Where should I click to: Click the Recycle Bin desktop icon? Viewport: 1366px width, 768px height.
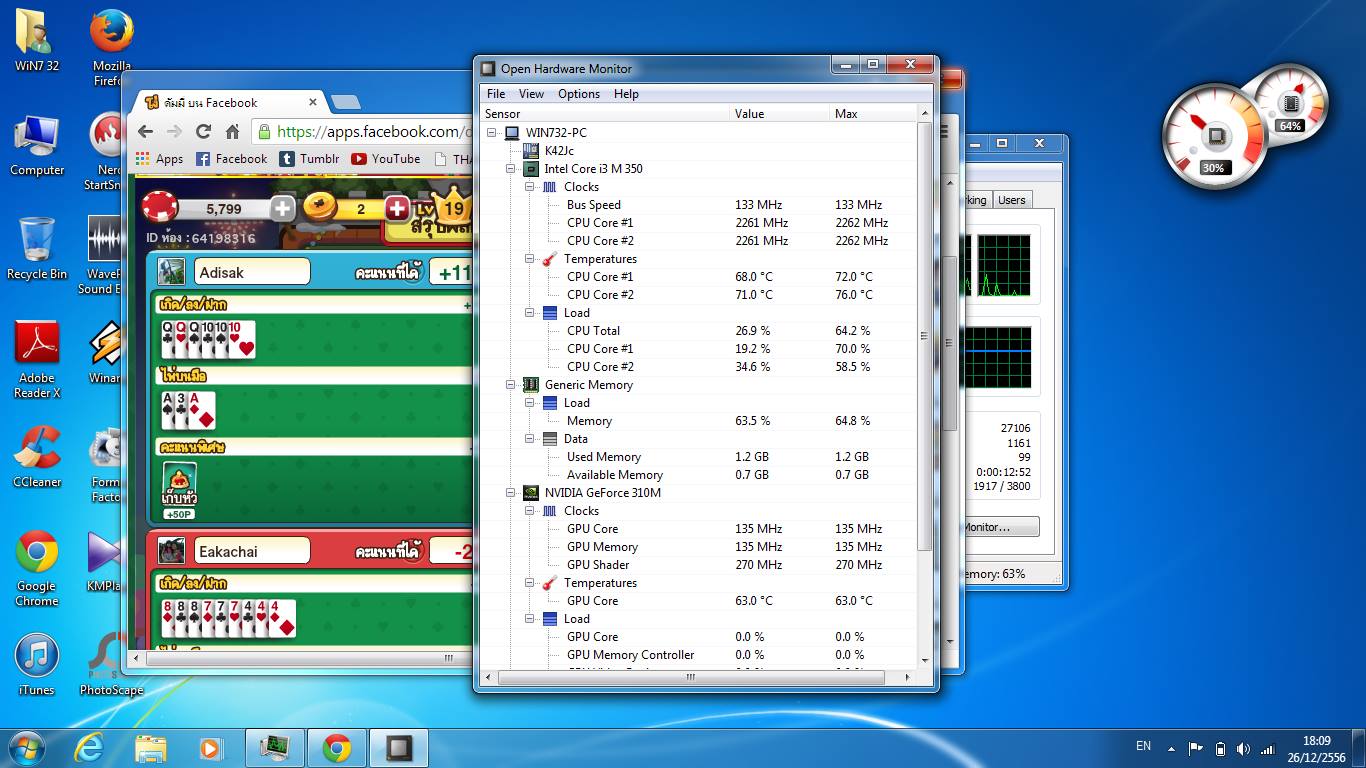(x=37, y=242)
